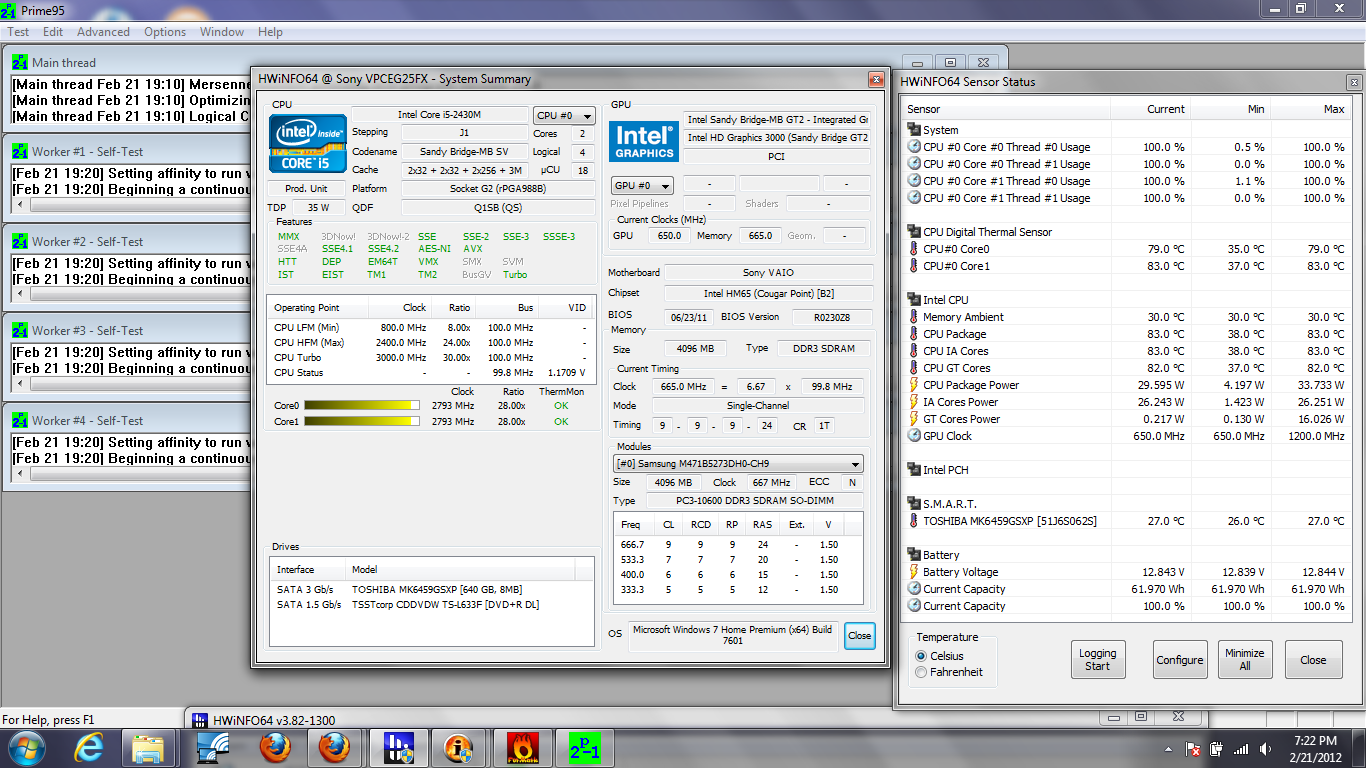Click the thermometer icon beside TOSHIBA MK6459GSXP
The width and height of the screenshot is (1366, 768).
click(914, 521)
